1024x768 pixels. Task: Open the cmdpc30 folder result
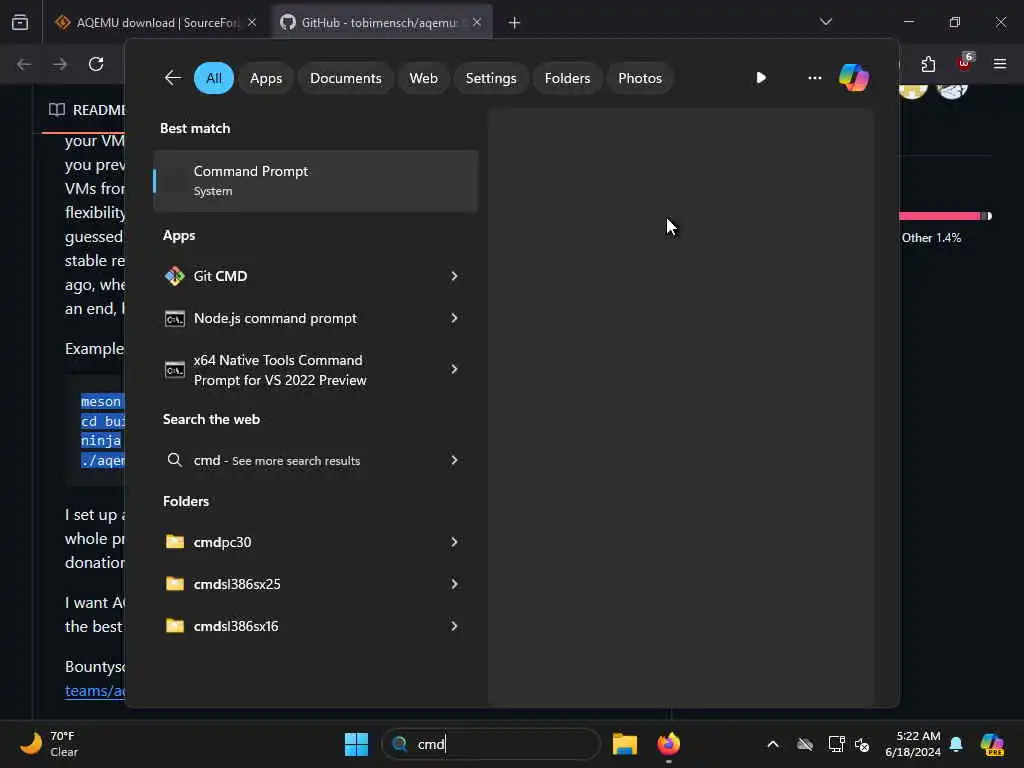[315, 542]
